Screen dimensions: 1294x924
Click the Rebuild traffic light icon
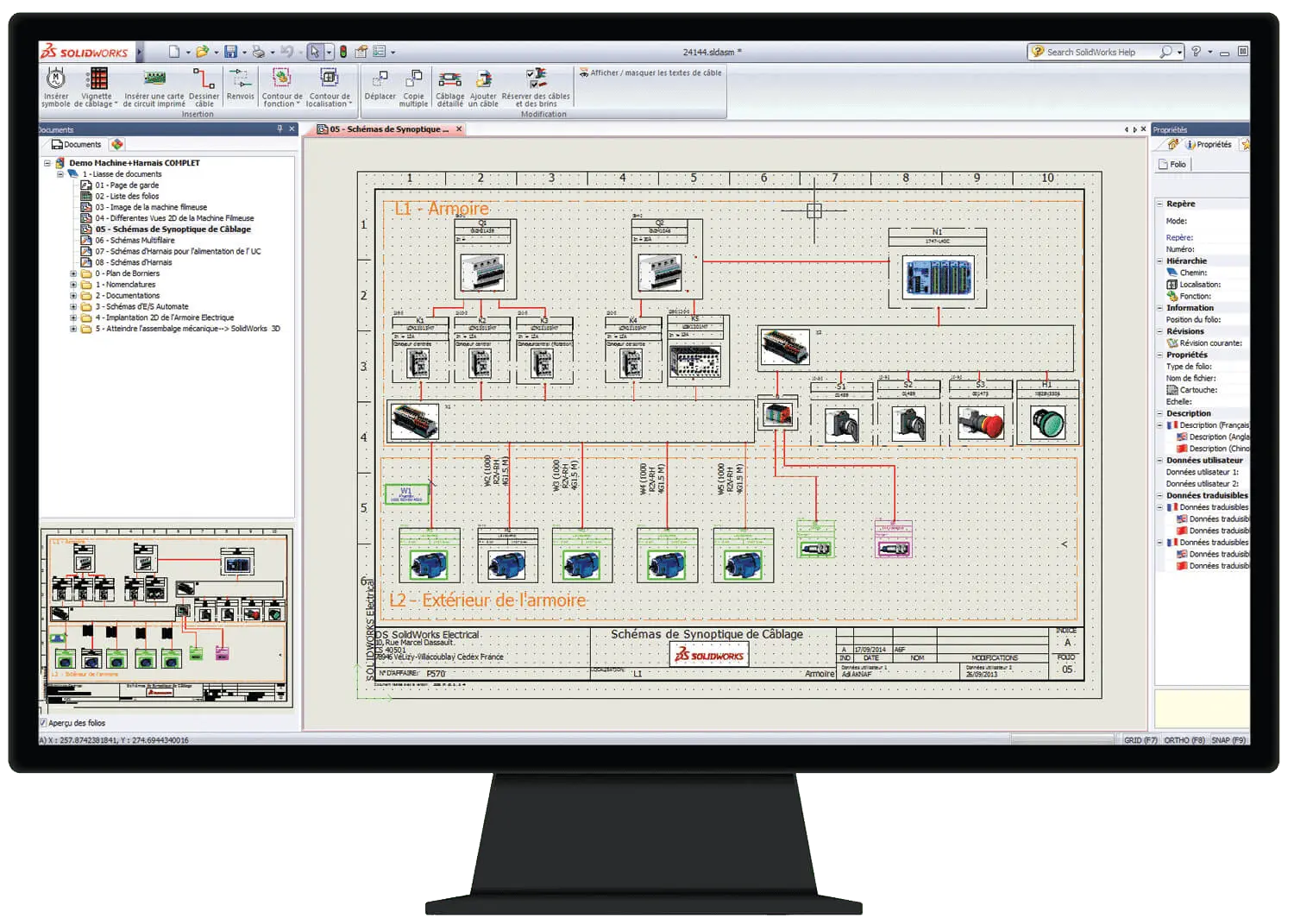click(343, 52)
